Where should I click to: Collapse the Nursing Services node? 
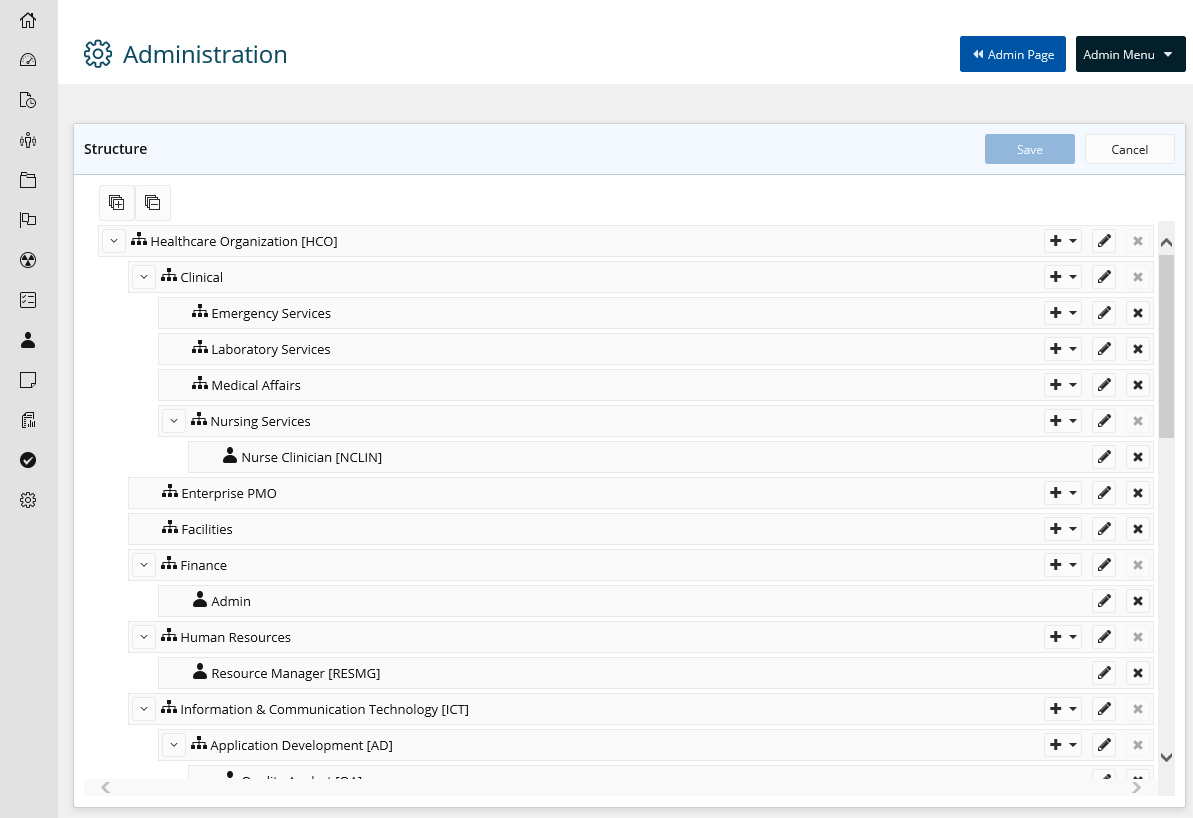tap(174, 421)
